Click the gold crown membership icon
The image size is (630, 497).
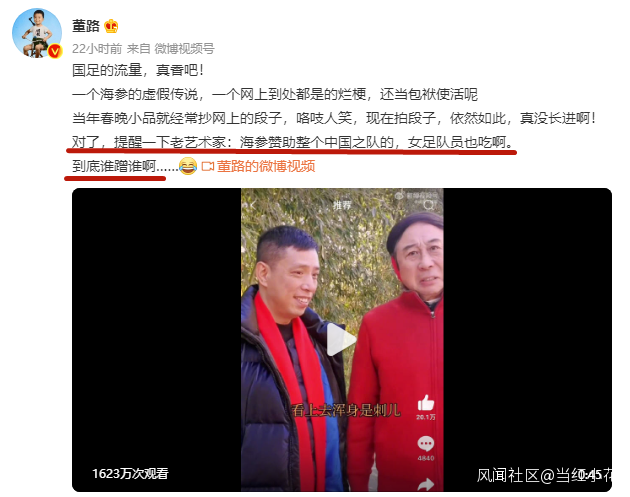[111, 26]
